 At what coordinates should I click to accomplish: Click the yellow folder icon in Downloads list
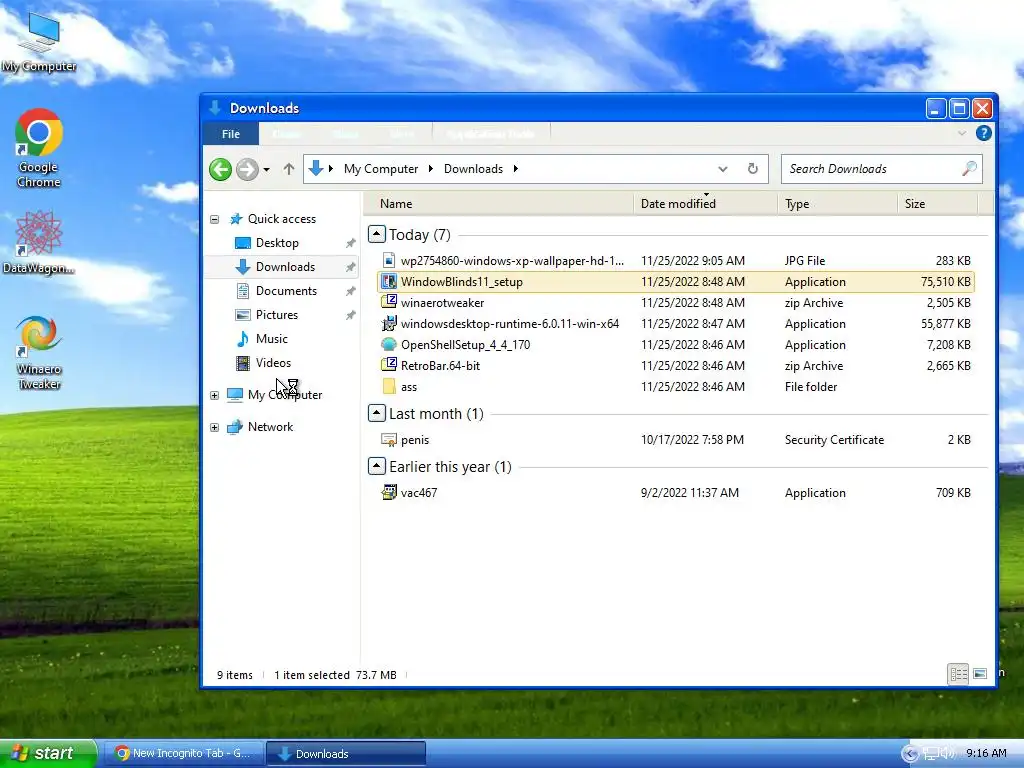[389, 386]
